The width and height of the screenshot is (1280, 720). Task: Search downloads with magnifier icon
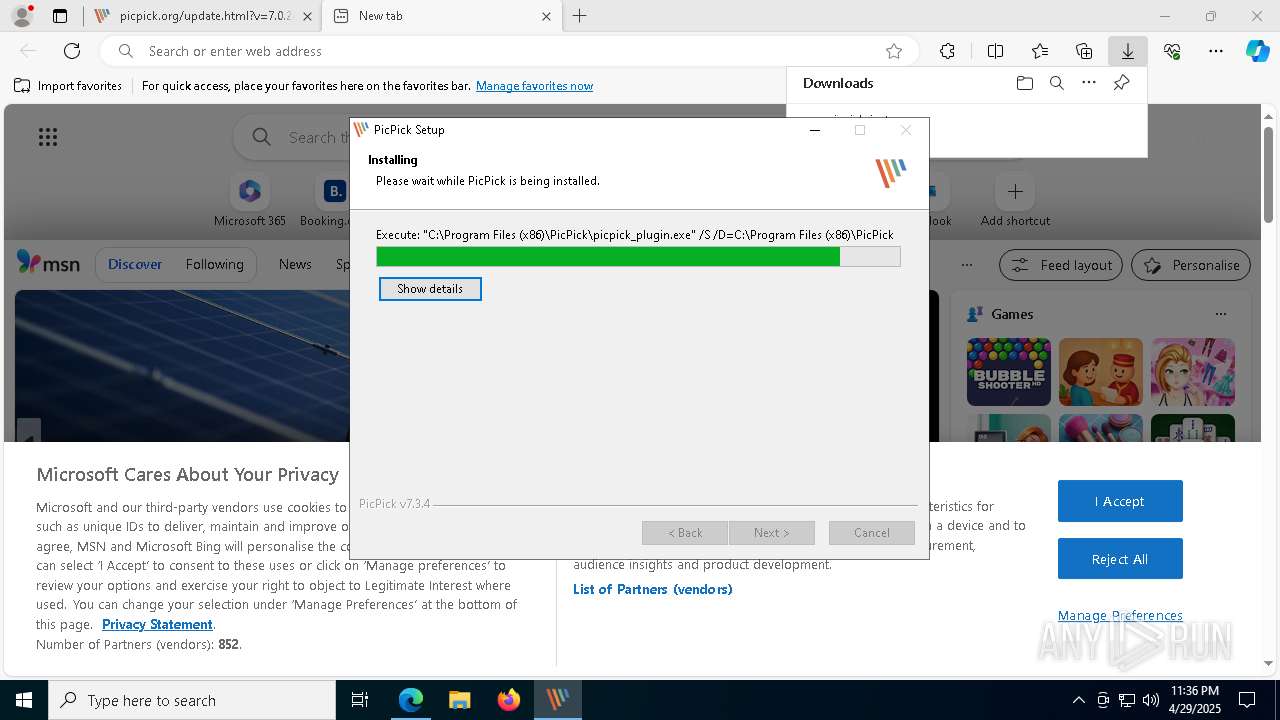(1057, 83)
